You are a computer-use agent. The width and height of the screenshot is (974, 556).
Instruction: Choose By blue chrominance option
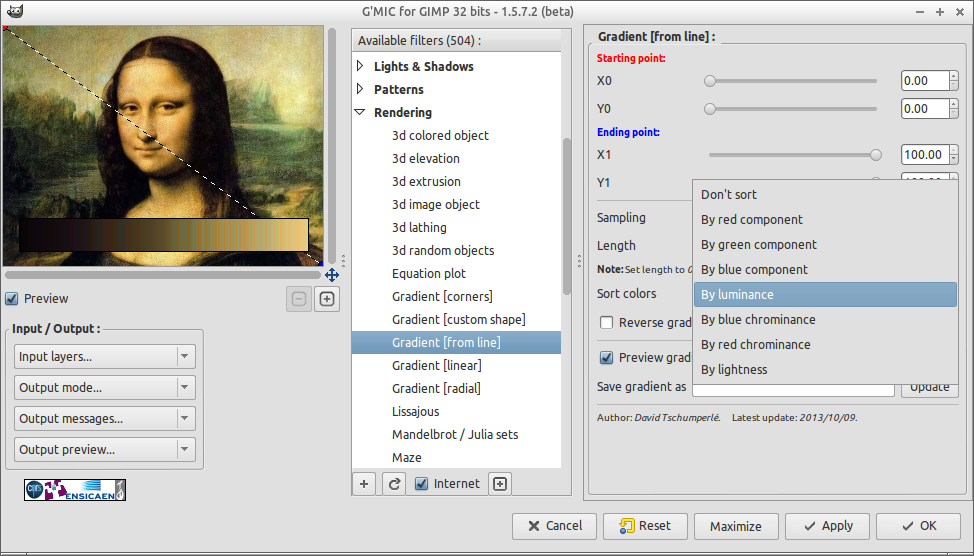(x=826, y=319)
